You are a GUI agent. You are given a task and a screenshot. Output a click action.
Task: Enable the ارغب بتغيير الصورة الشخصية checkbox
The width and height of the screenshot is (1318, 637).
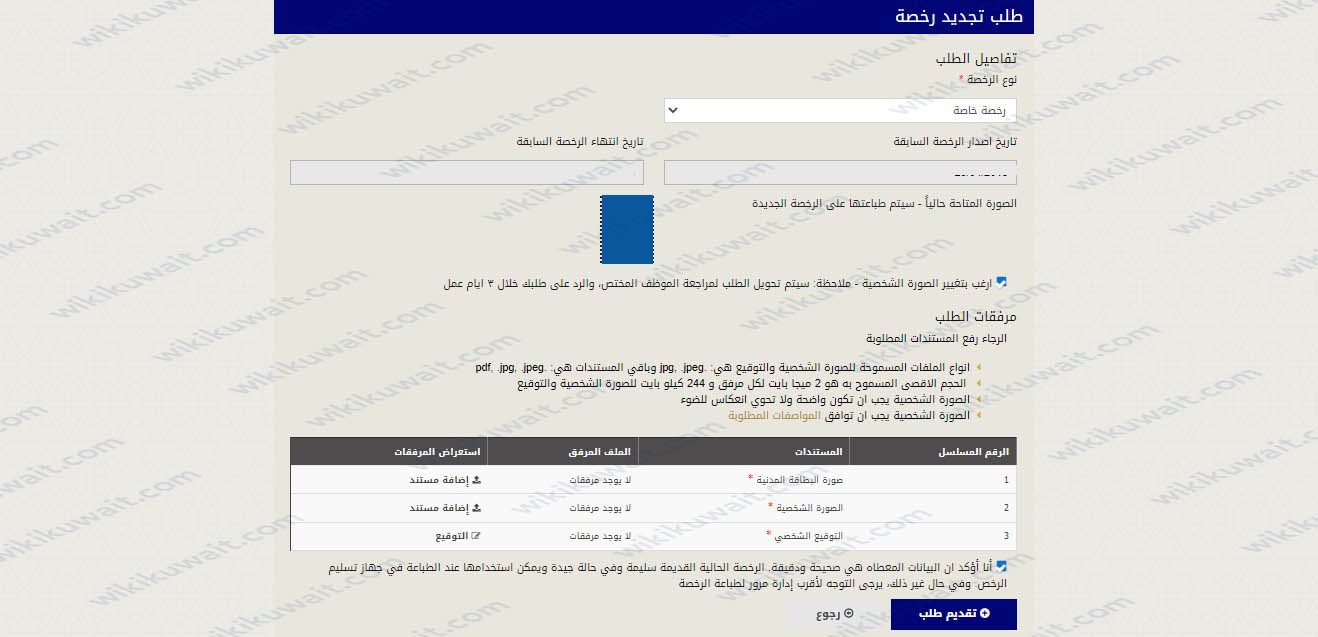point(1003,282)
